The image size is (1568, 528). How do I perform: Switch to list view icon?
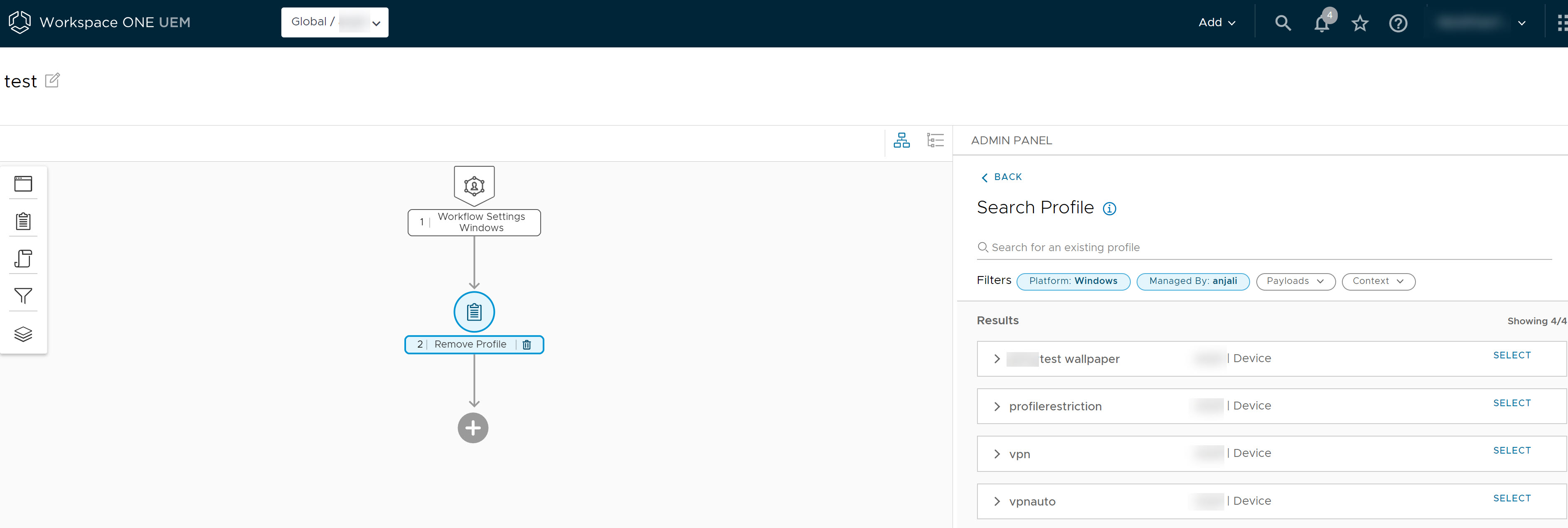pos(935,141)
